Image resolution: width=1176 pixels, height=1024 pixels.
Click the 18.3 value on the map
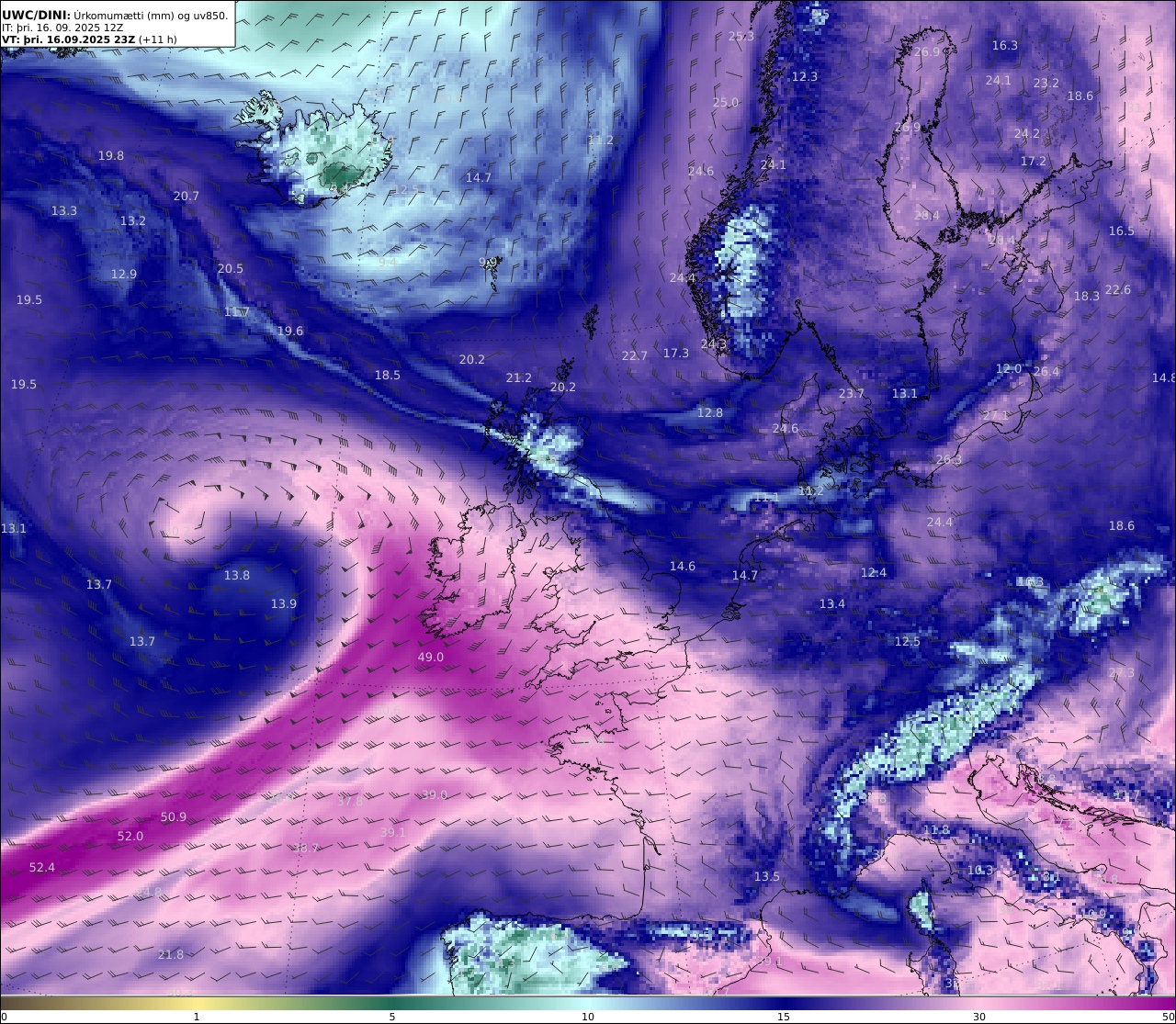(1087, 297)
